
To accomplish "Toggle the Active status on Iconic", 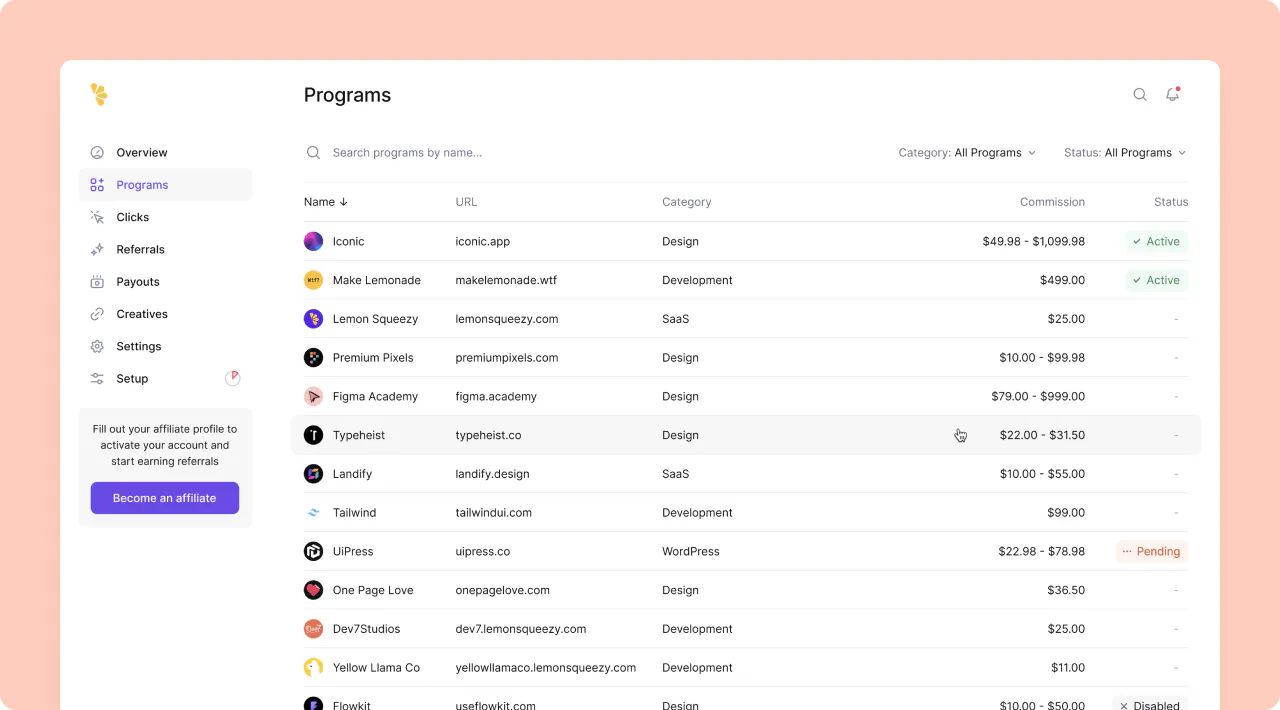I will 1156,241.
